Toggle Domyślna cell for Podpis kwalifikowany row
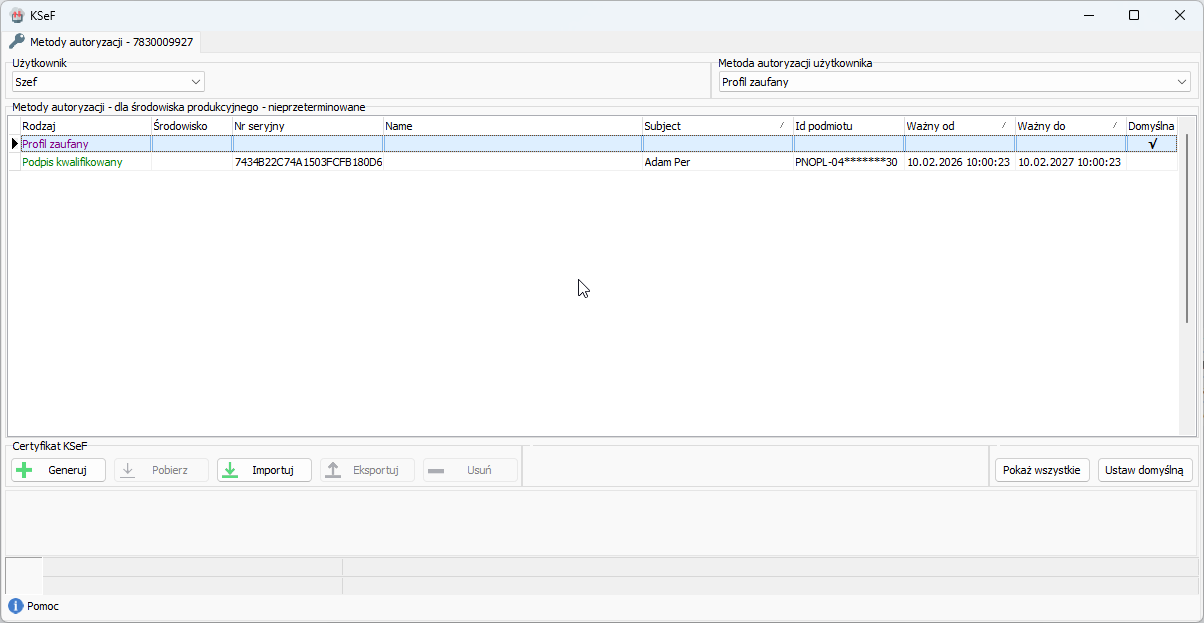 tap(1152, 162)
